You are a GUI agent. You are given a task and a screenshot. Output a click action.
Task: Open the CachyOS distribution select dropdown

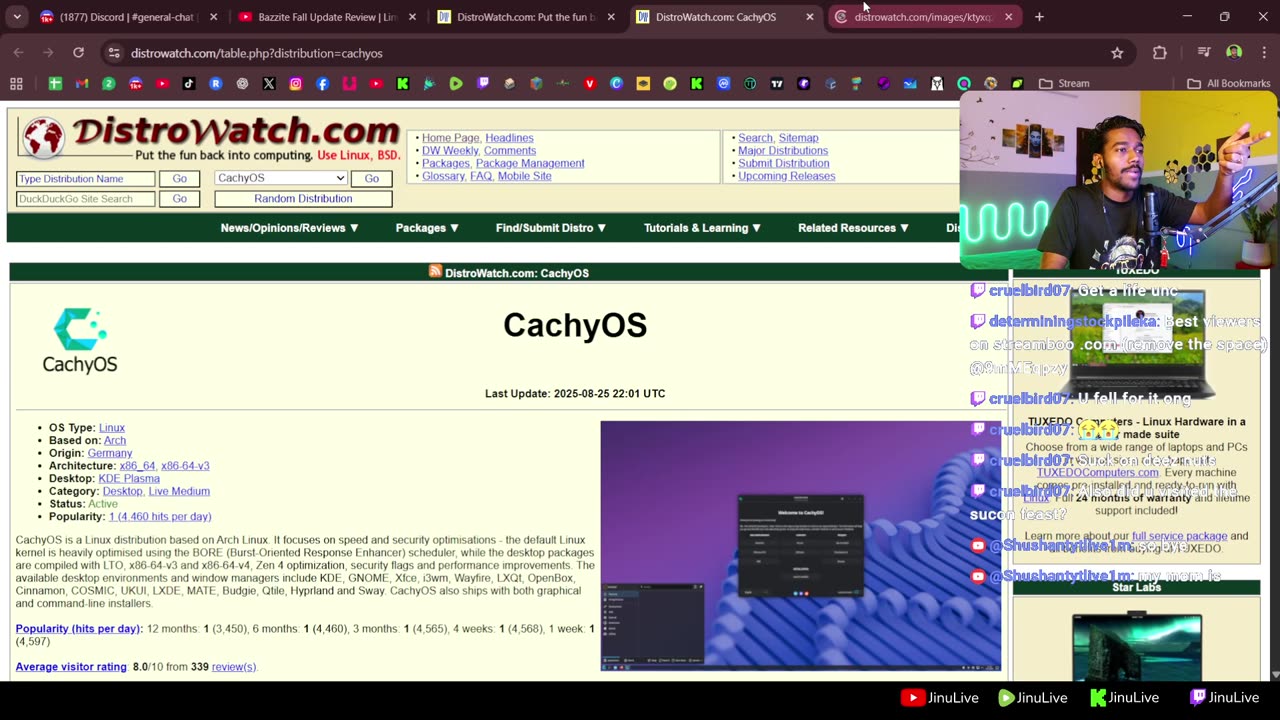(280, 178)
